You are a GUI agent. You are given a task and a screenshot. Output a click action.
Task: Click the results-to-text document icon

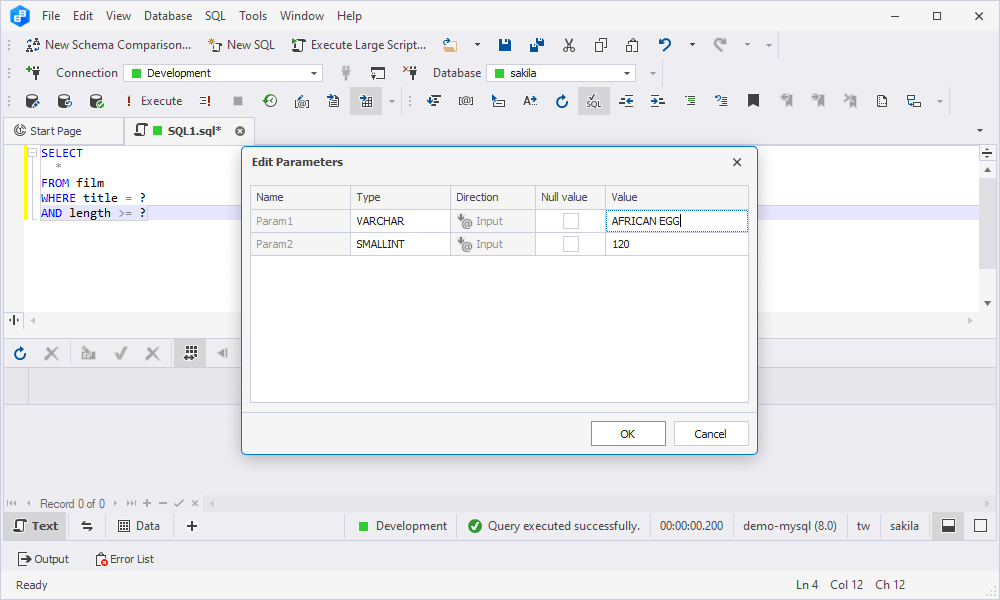(334, 101)
